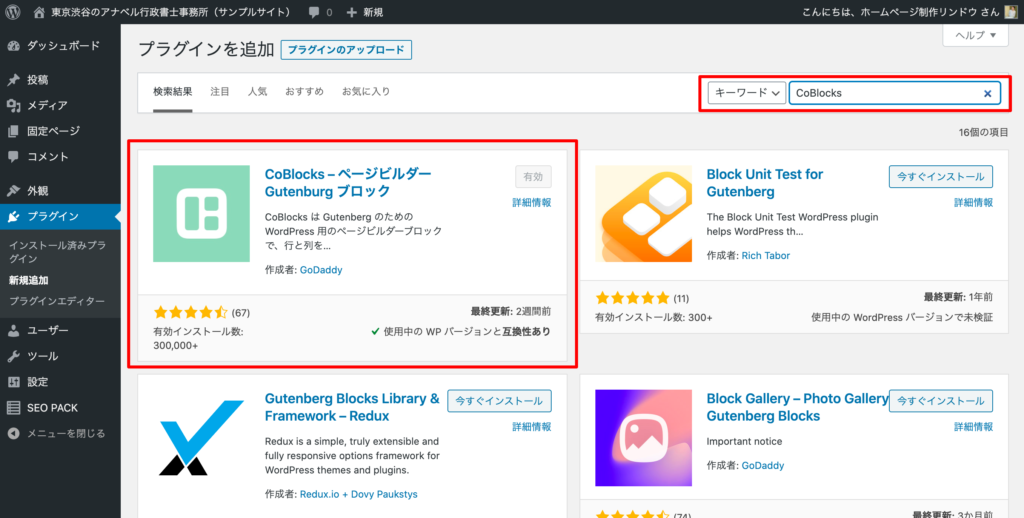Click 最終更新: 2週間前 text
Viewport: 1024px width, 518px height.
[x=511, y=312]
